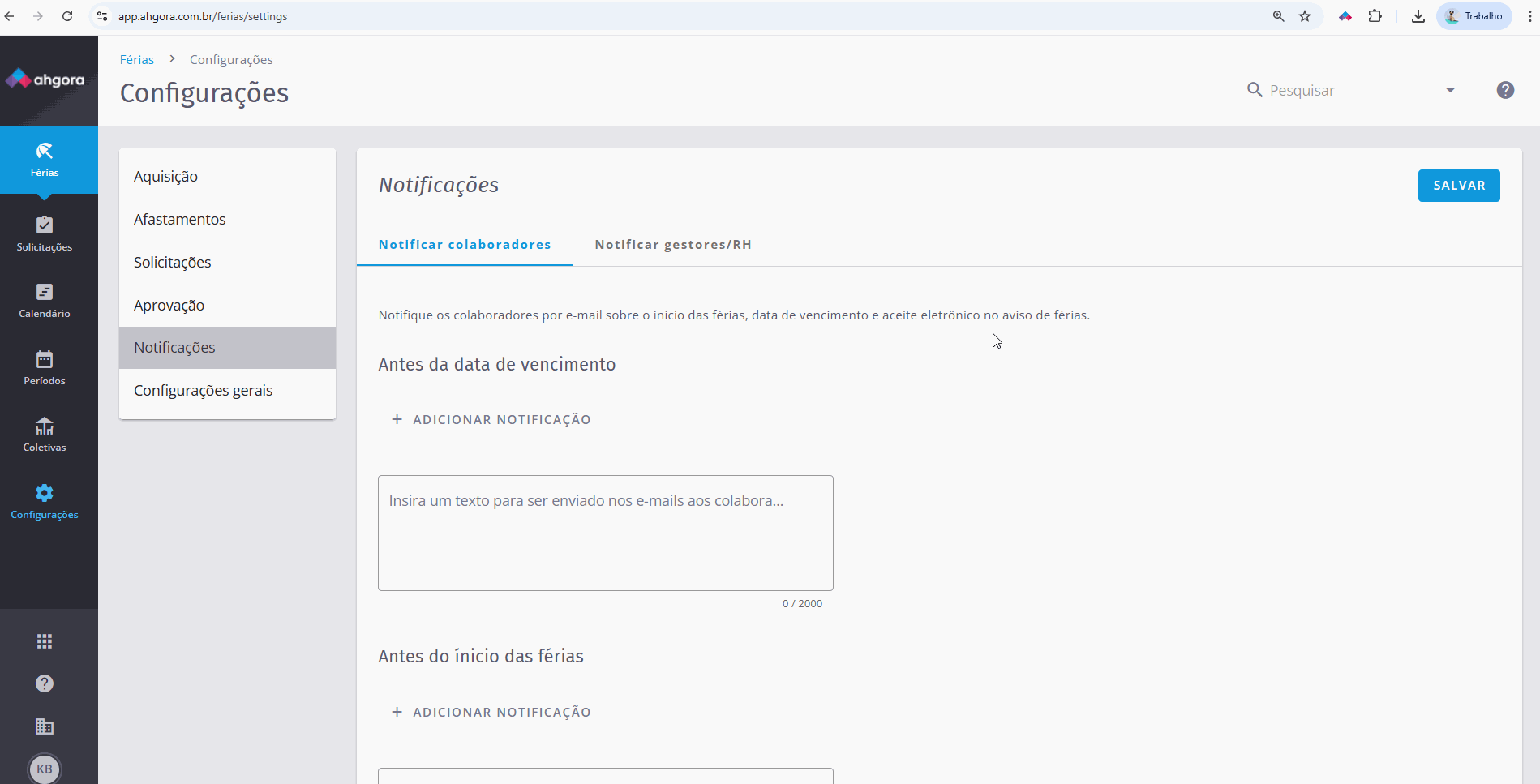This screenshot has height=784, width=1540.
Task: Click the ahgora extension icon in toolbar
Action: (x=1345, y=16)
